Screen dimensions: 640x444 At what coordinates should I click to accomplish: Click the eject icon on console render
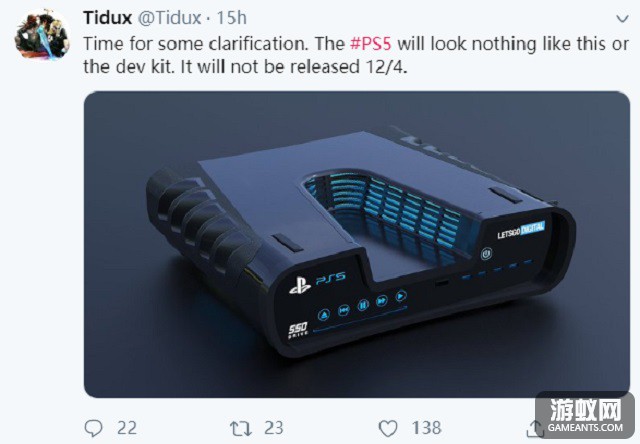click(324, 315)
